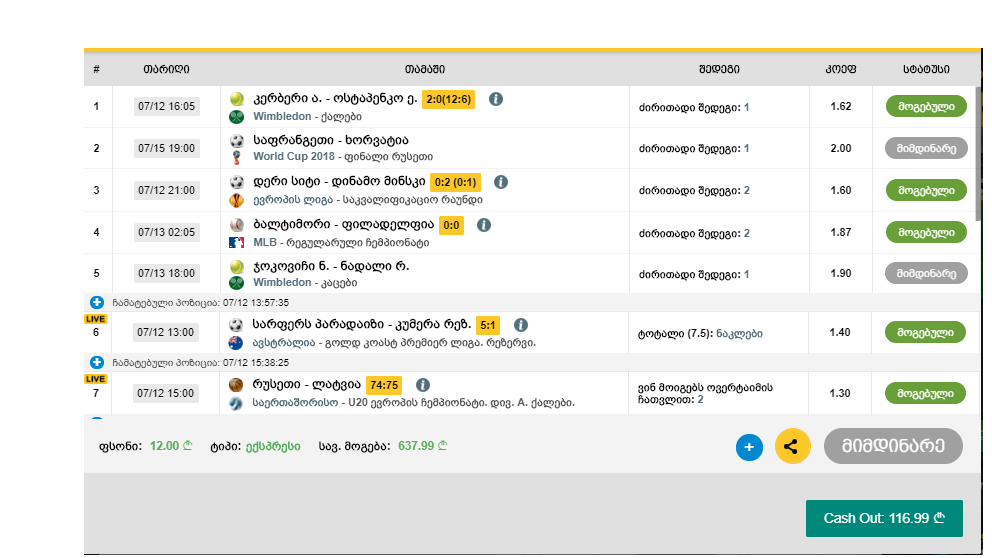Click Wimbledon logo icon in ქალები row

[237, 117]
